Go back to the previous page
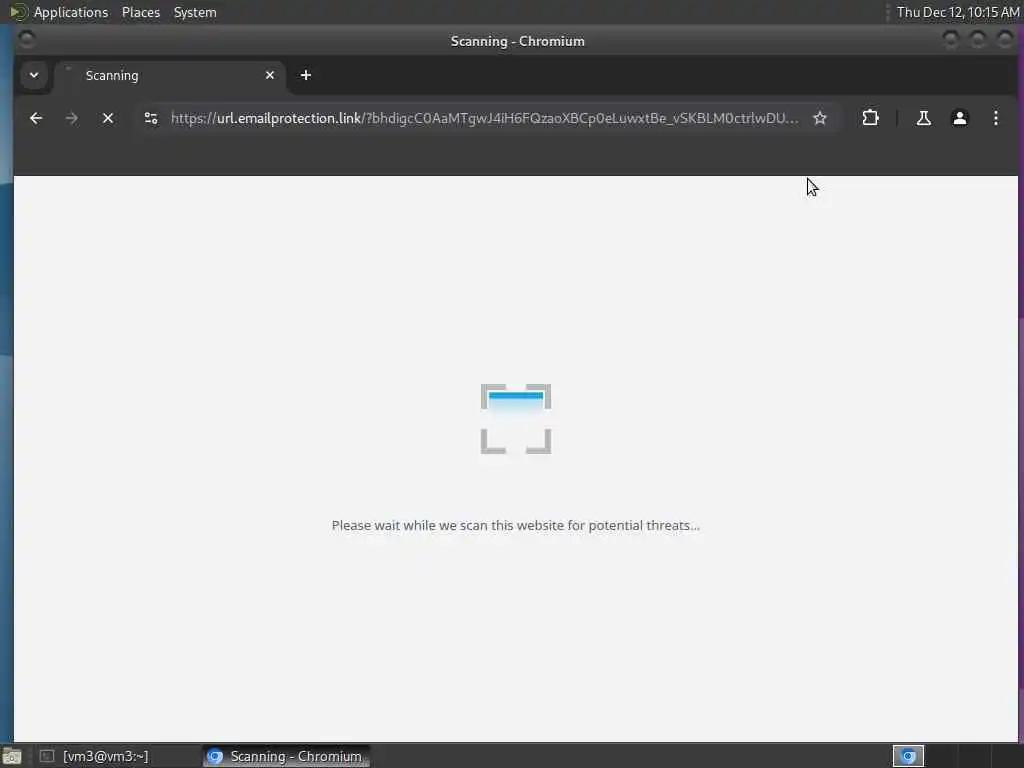1024x768 pixels. coord(36,118)
